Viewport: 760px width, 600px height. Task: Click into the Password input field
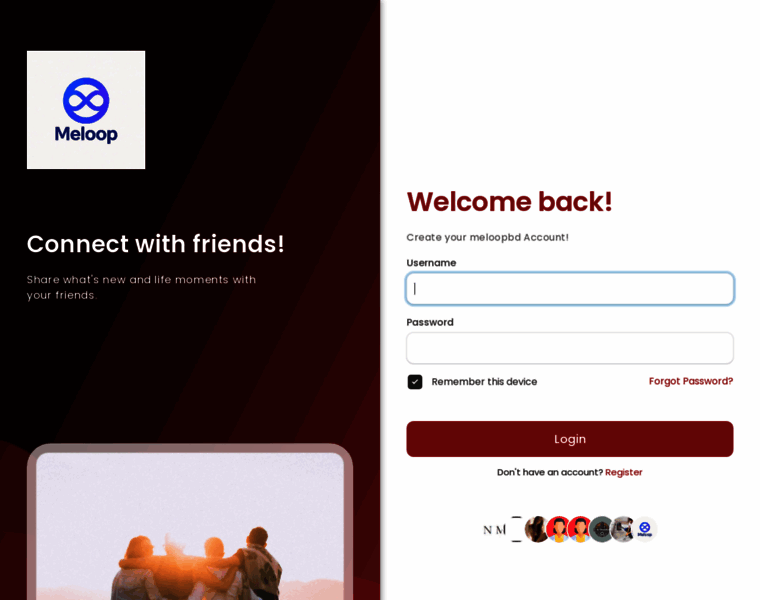pos(570,348)
